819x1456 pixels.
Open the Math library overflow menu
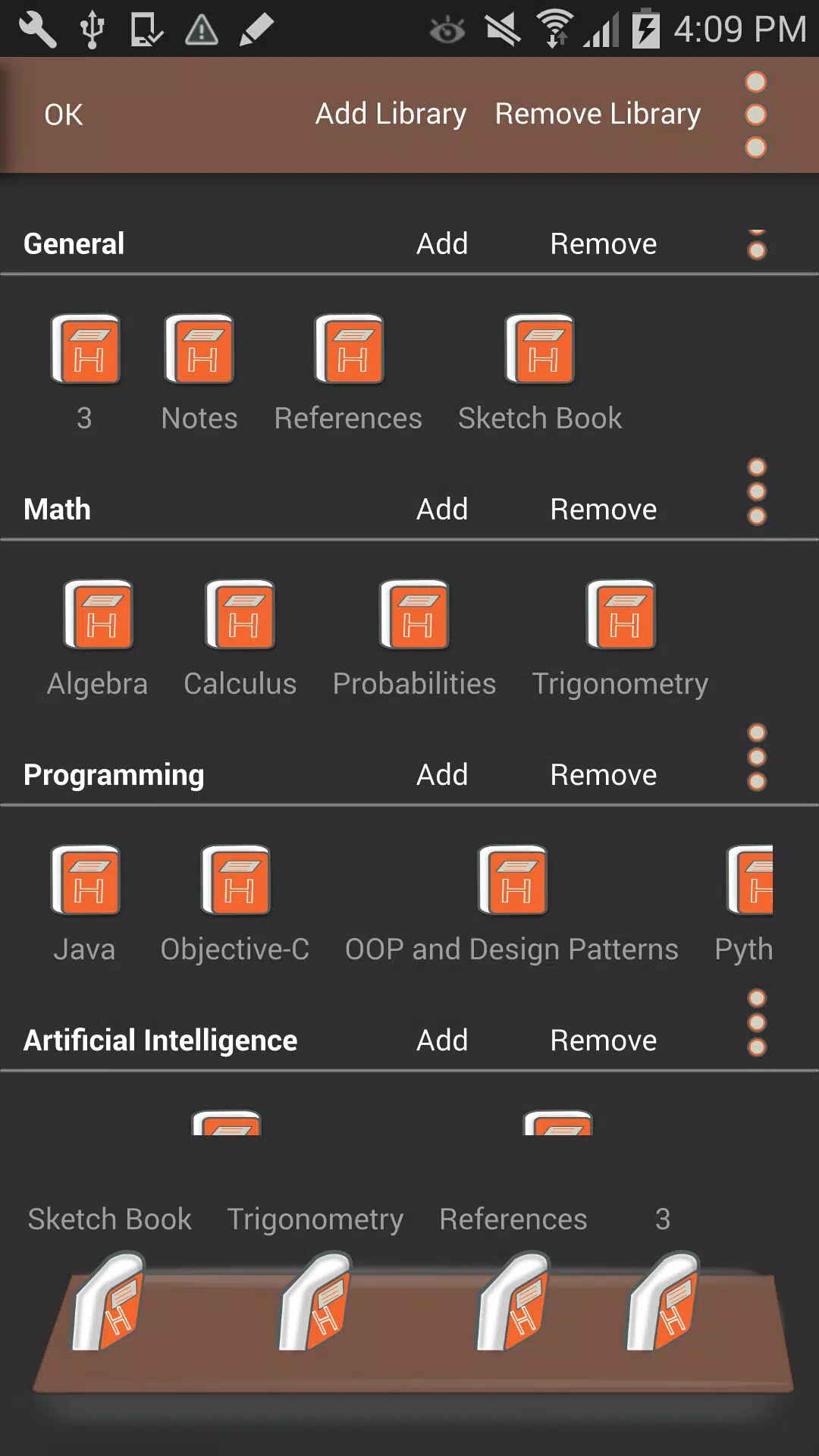[x=757, y=491]
